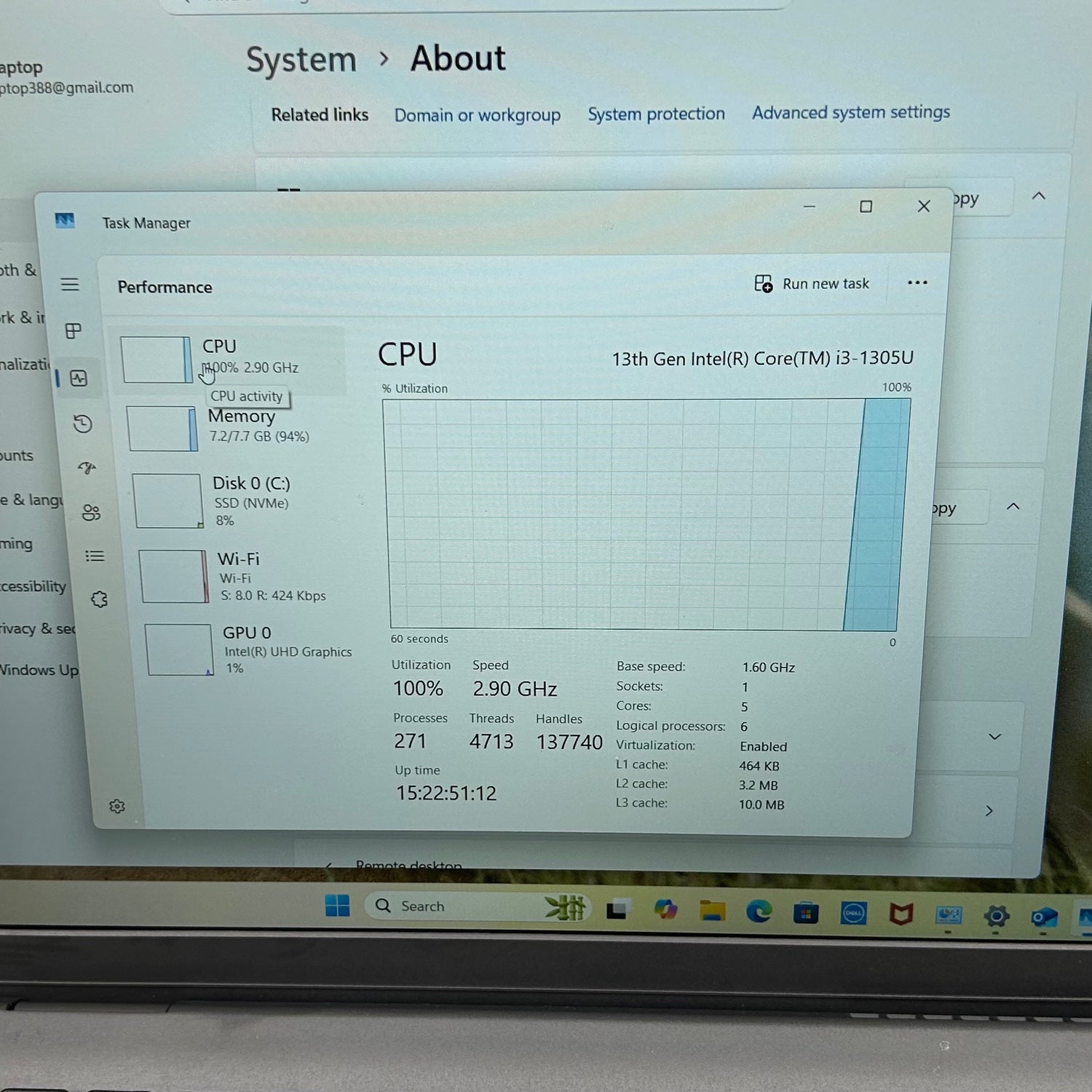Click Run new task button

[812, 284]
